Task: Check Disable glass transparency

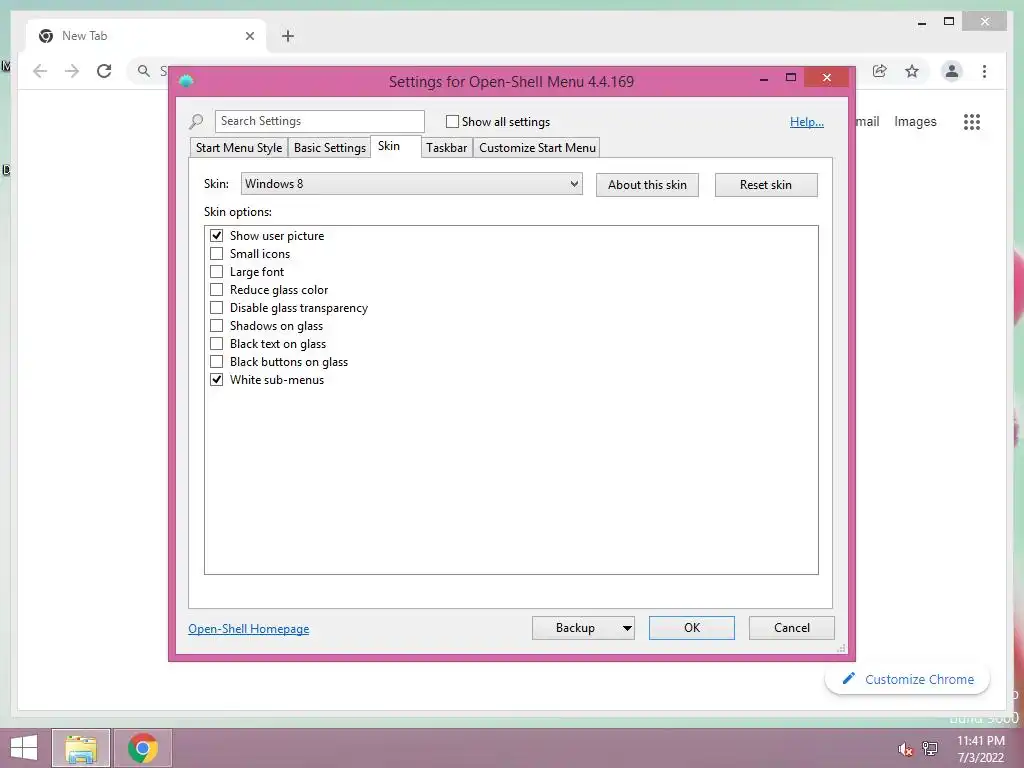Action: 216,308
